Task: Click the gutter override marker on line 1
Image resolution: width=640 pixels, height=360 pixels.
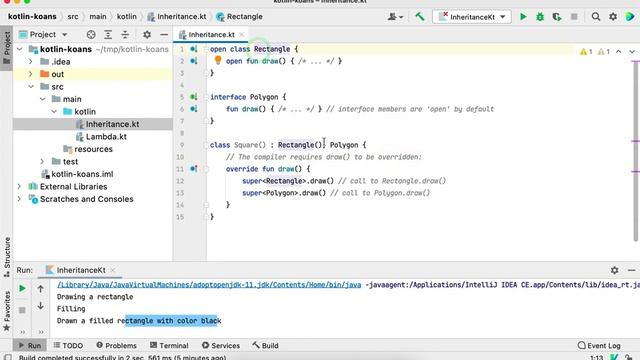Action: coord(194,49)
